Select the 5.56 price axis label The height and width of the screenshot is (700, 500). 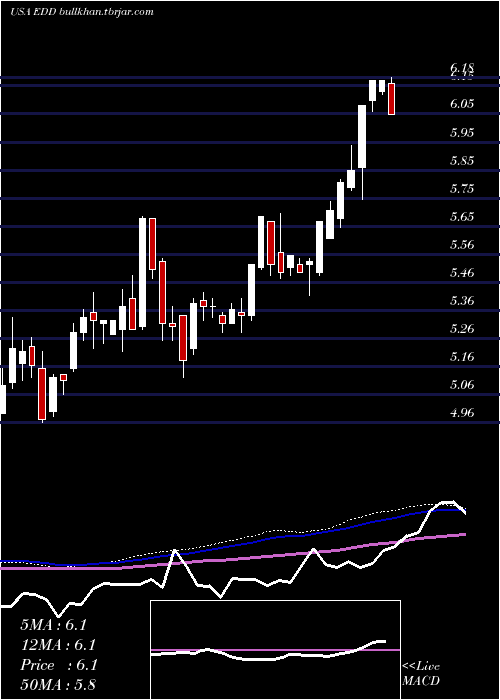coord(462,245)
